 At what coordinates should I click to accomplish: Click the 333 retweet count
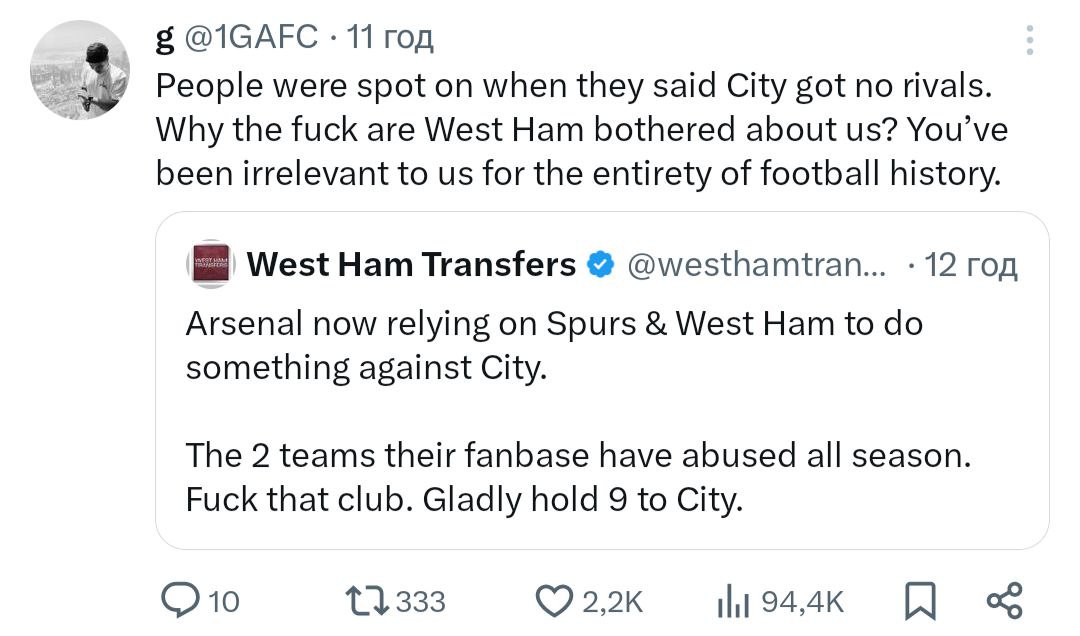420,601
